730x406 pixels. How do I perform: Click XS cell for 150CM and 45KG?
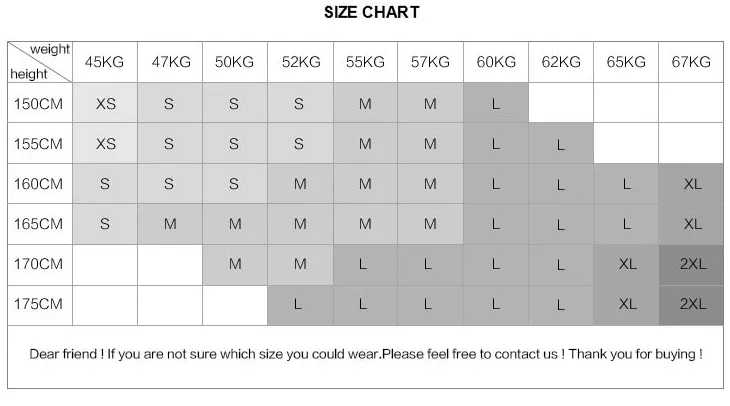(105, 103)
